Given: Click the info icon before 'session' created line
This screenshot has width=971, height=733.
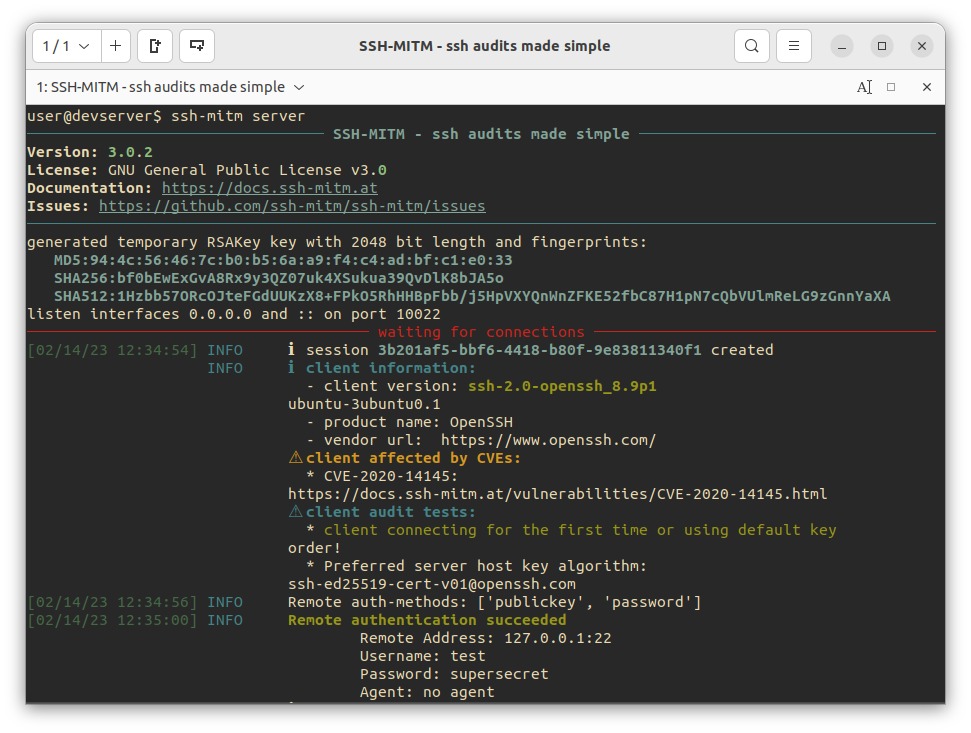Looking at the screenshot, I should pyautogui.click(x=291, y=349).
